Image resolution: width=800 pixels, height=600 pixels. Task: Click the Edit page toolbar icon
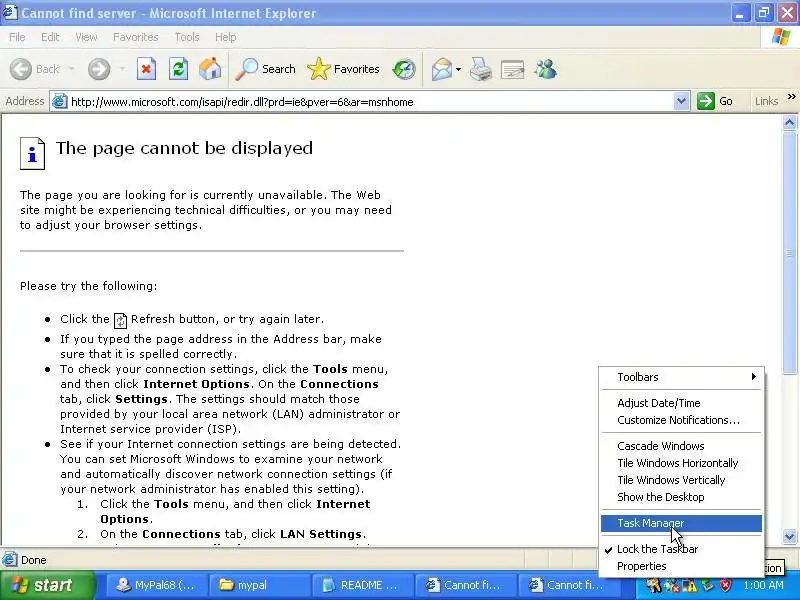pos(512,69)
